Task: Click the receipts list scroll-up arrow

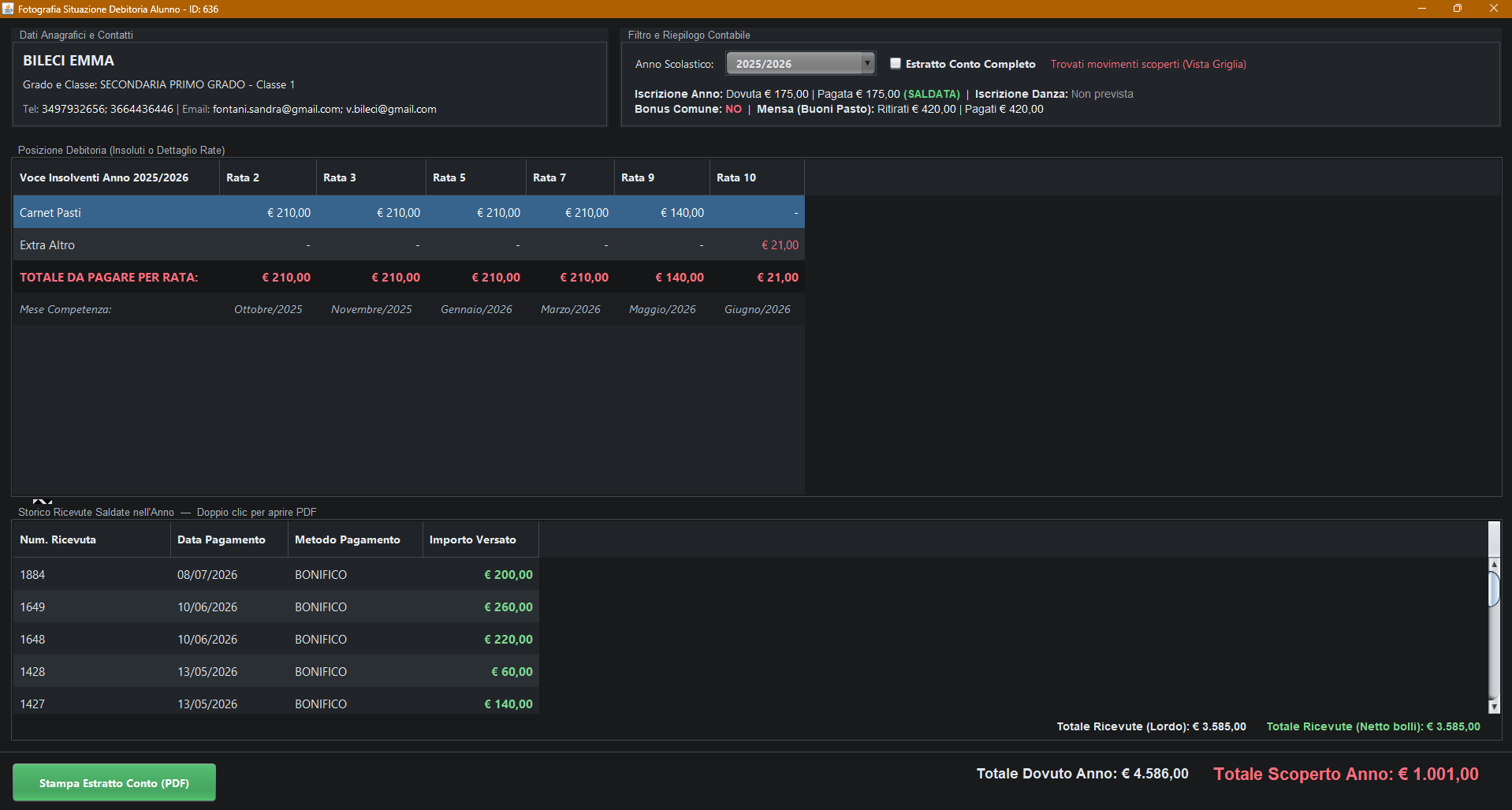Action: [1493, 565]
